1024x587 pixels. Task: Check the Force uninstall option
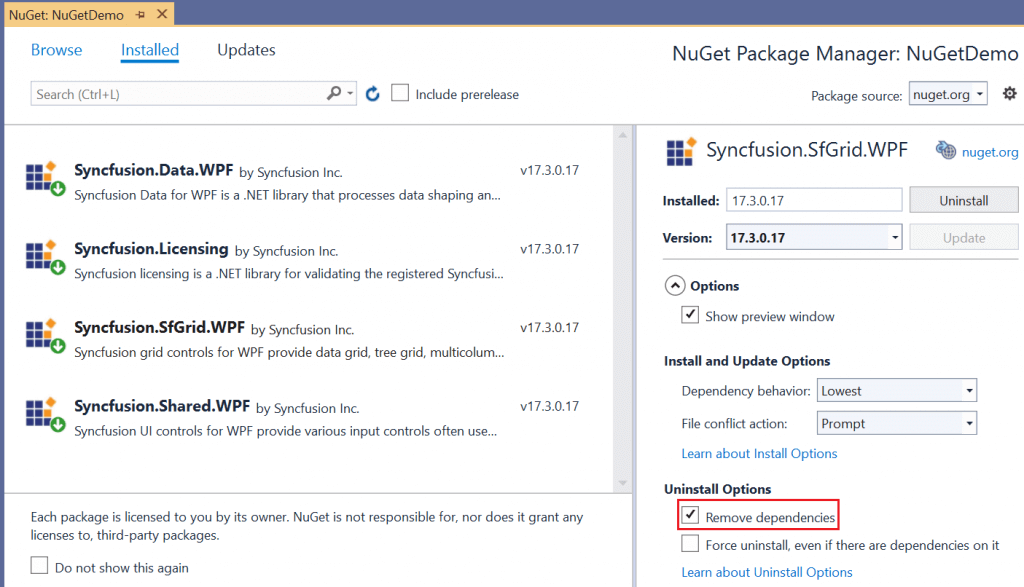(x=690, y=544)
